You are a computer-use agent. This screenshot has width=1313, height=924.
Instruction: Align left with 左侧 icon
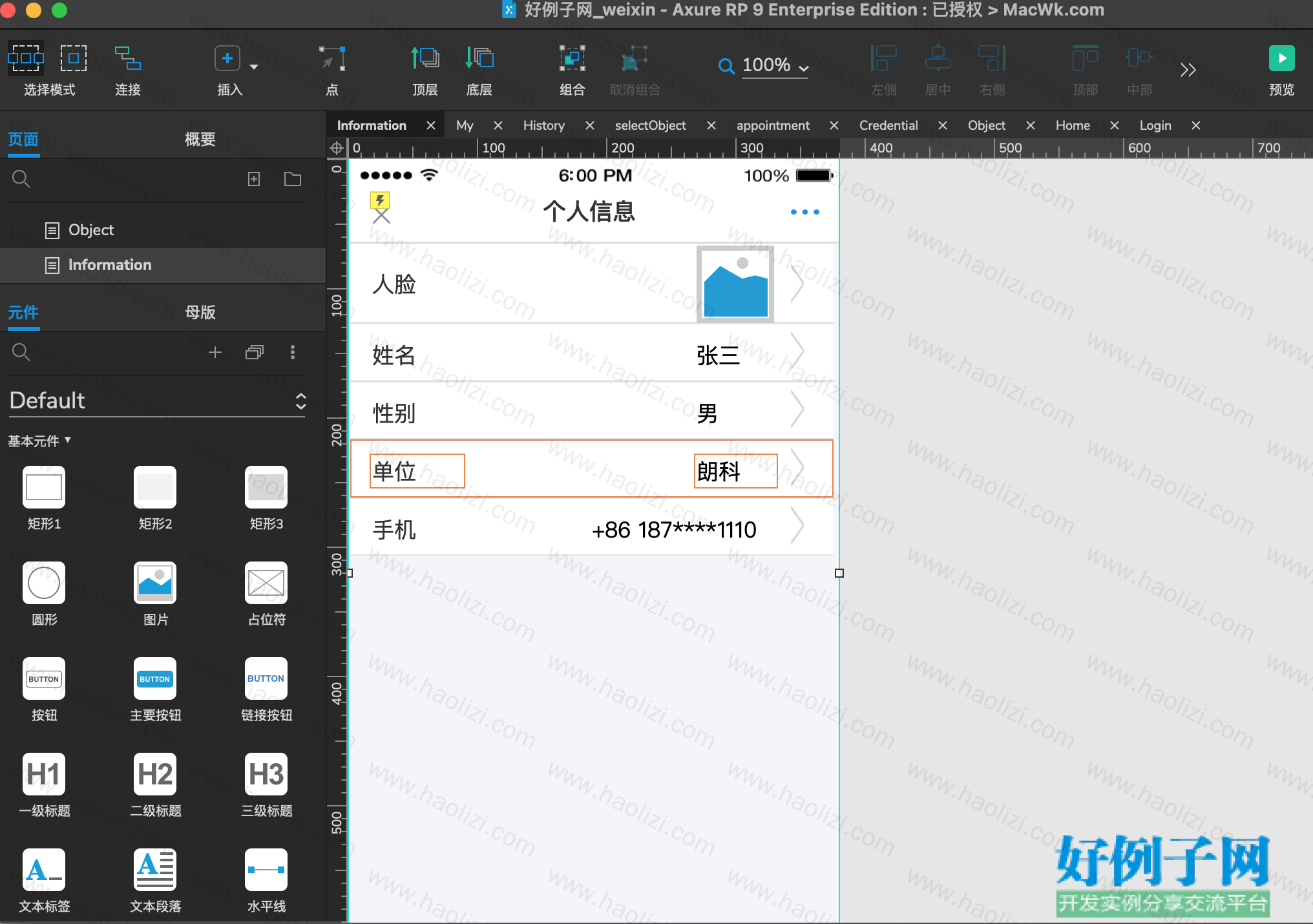[x=883, y=58]
